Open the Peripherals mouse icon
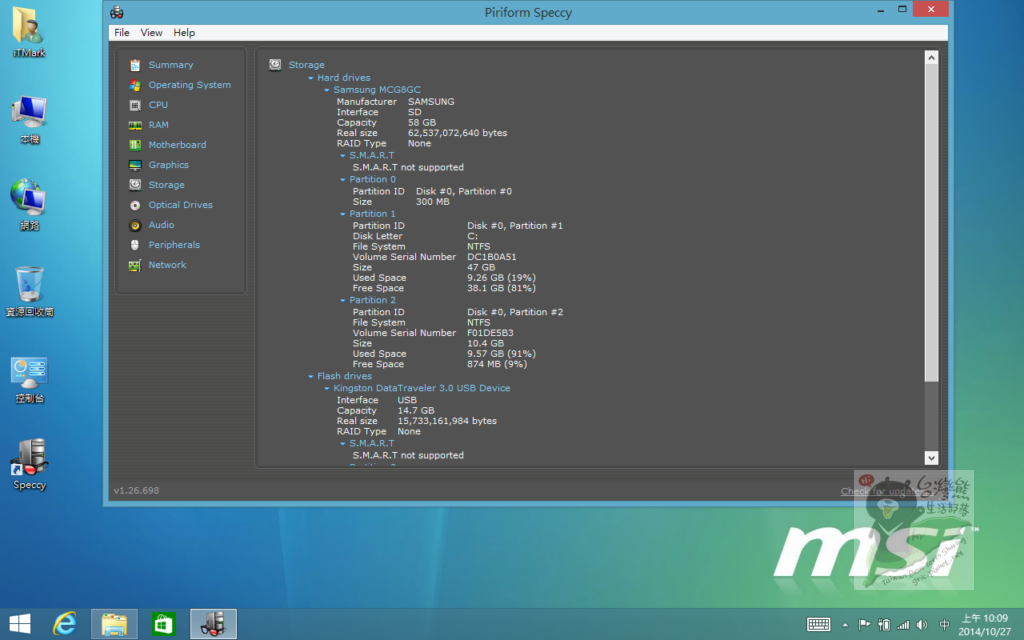This screenshot has width=1024, height=640. point(135,245)
